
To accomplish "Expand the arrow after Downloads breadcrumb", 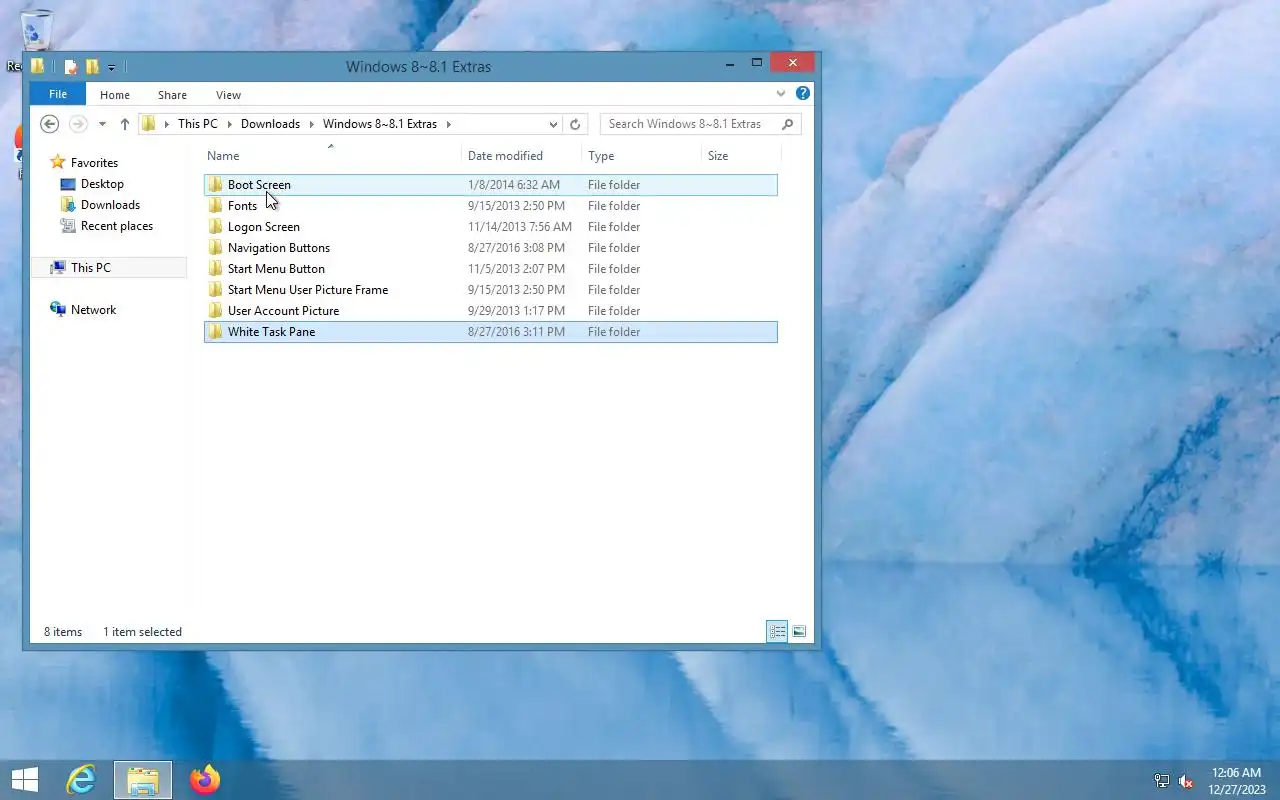I will (x=312, y=124).
